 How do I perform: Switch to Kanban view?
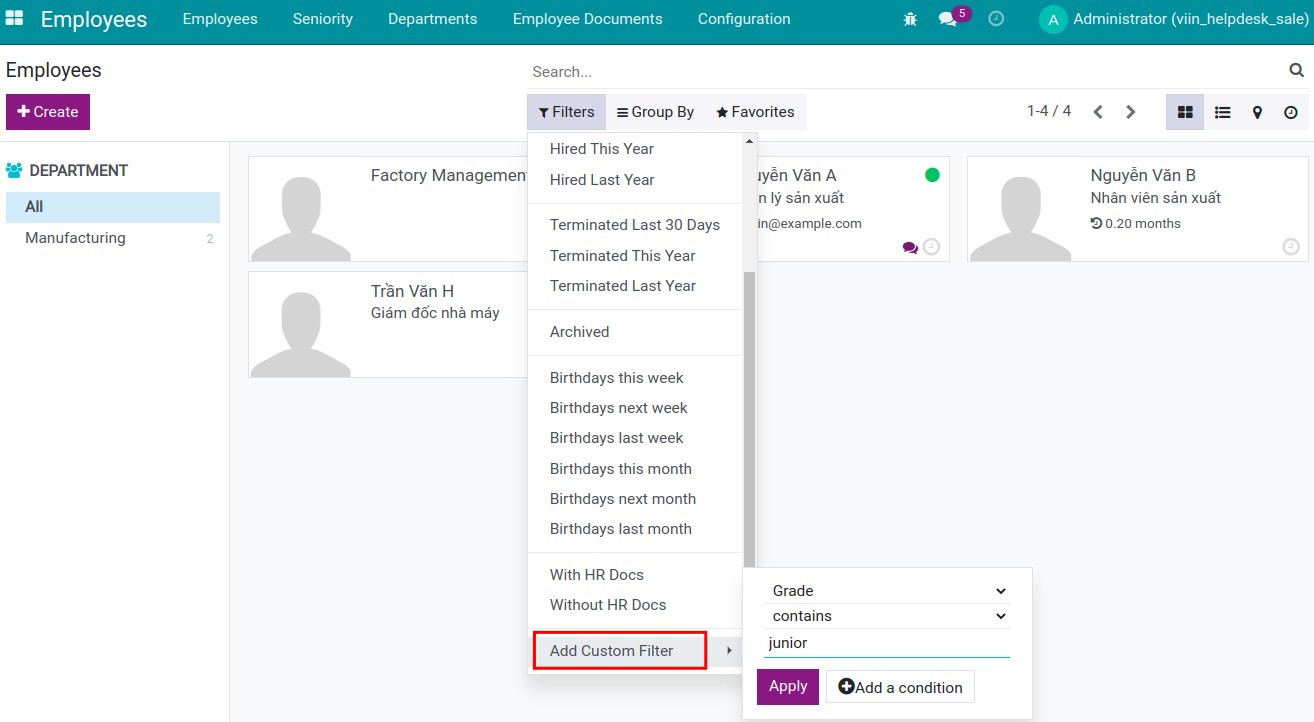(x=1185, y=112)
